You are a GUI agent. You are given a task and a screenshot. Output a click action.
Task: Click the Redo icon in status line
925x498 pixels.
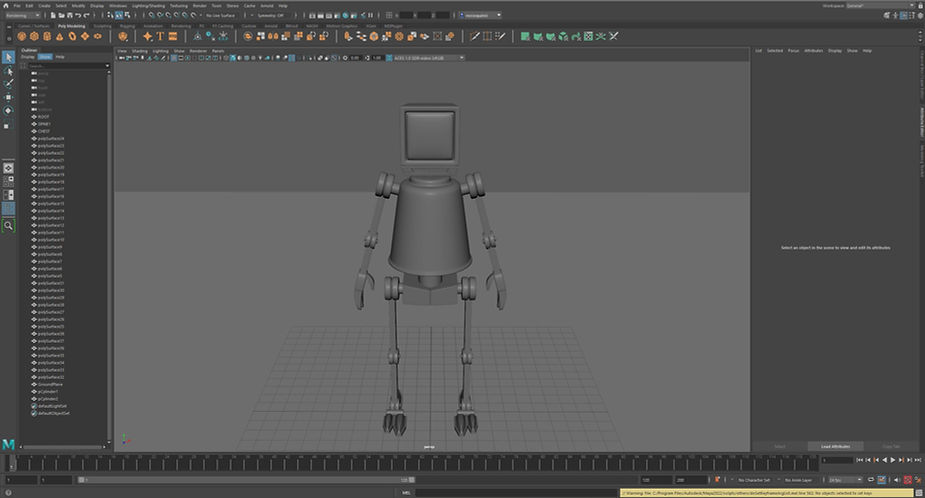click(x=87, y=15)
